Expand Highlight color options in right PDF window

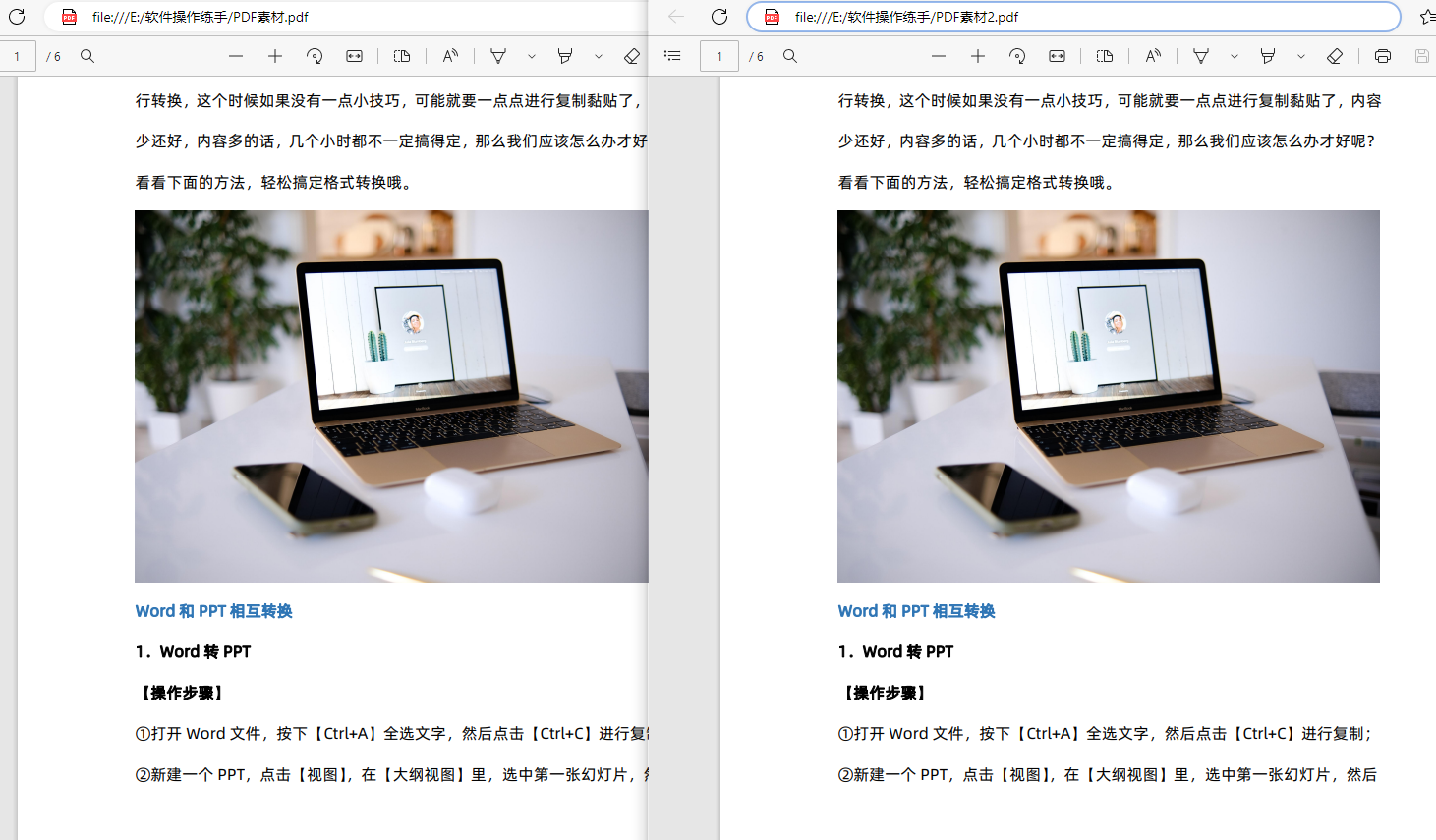1301,56
